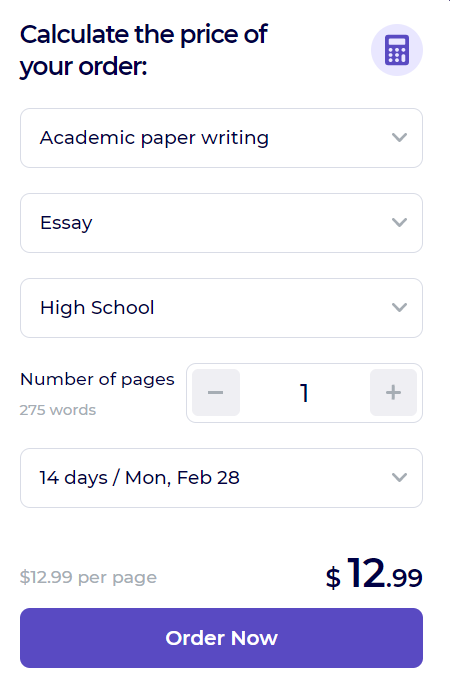Click the chevron arrow next to Essay
Screen dimensions: 450x677
pos(399,223)
